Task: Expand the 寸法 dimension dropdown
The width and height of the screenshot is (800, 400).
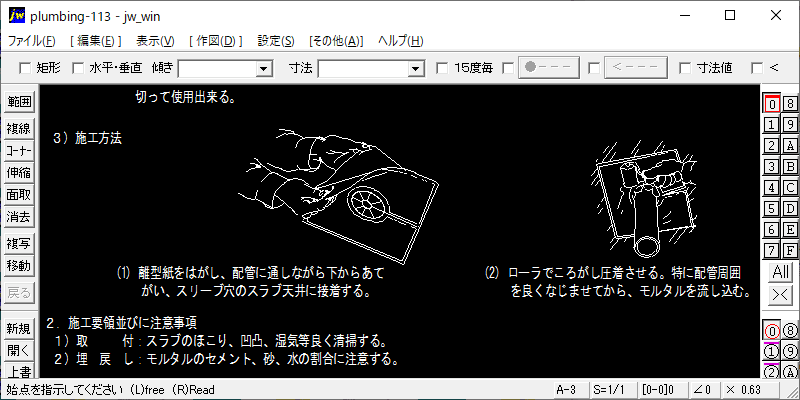Action: [x=416, y=68]
